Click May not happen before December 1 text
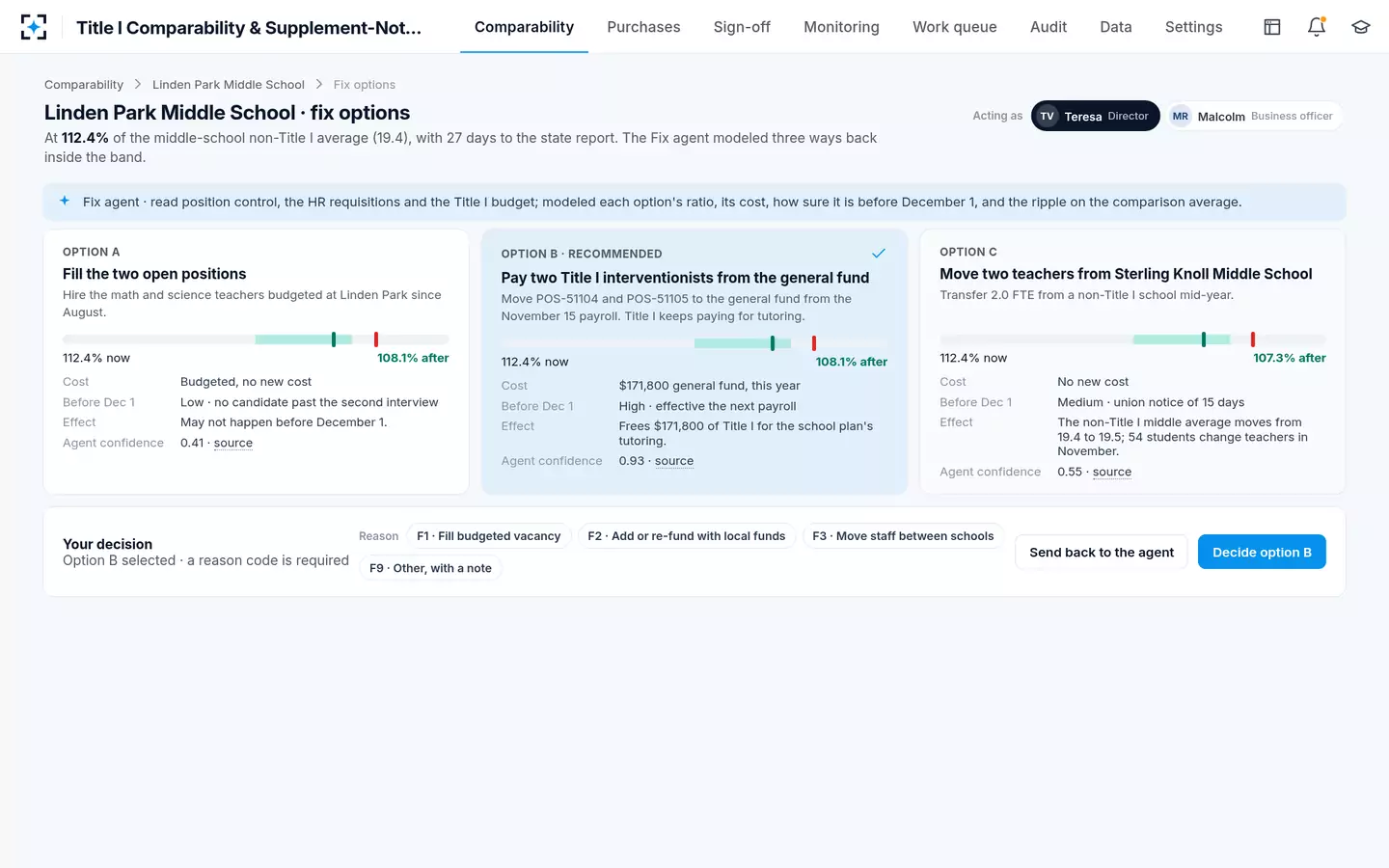 (x=284, y=422)
